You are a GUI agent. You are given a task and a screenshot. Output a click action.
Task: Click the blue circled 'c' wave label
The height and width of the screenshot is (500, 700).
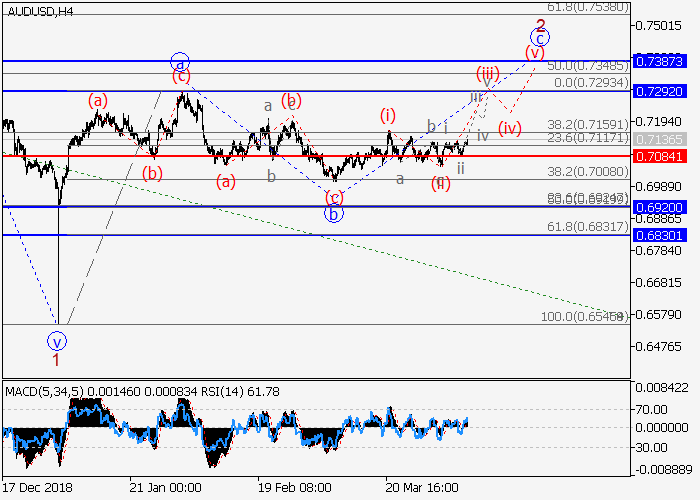(540, 38)
